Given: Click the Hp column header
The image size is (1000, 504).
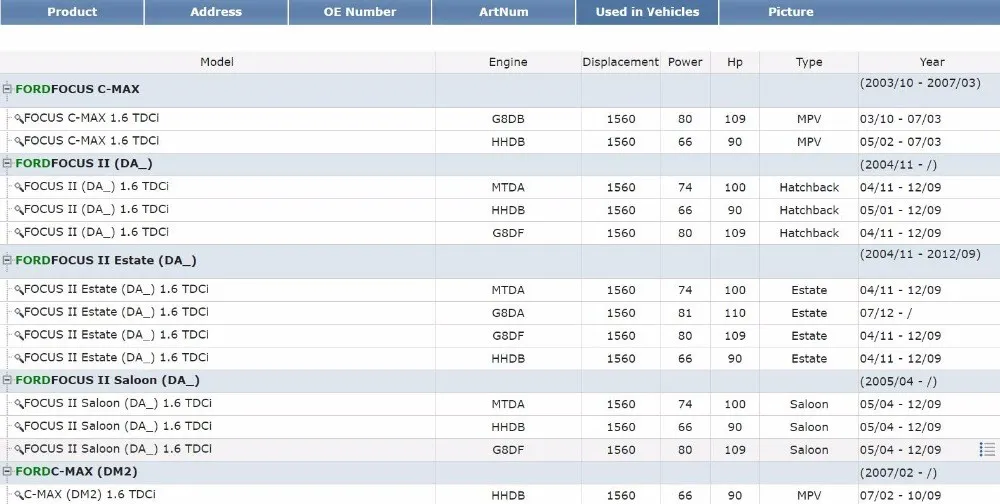Looking at the screenshot, I should (735, 62).
